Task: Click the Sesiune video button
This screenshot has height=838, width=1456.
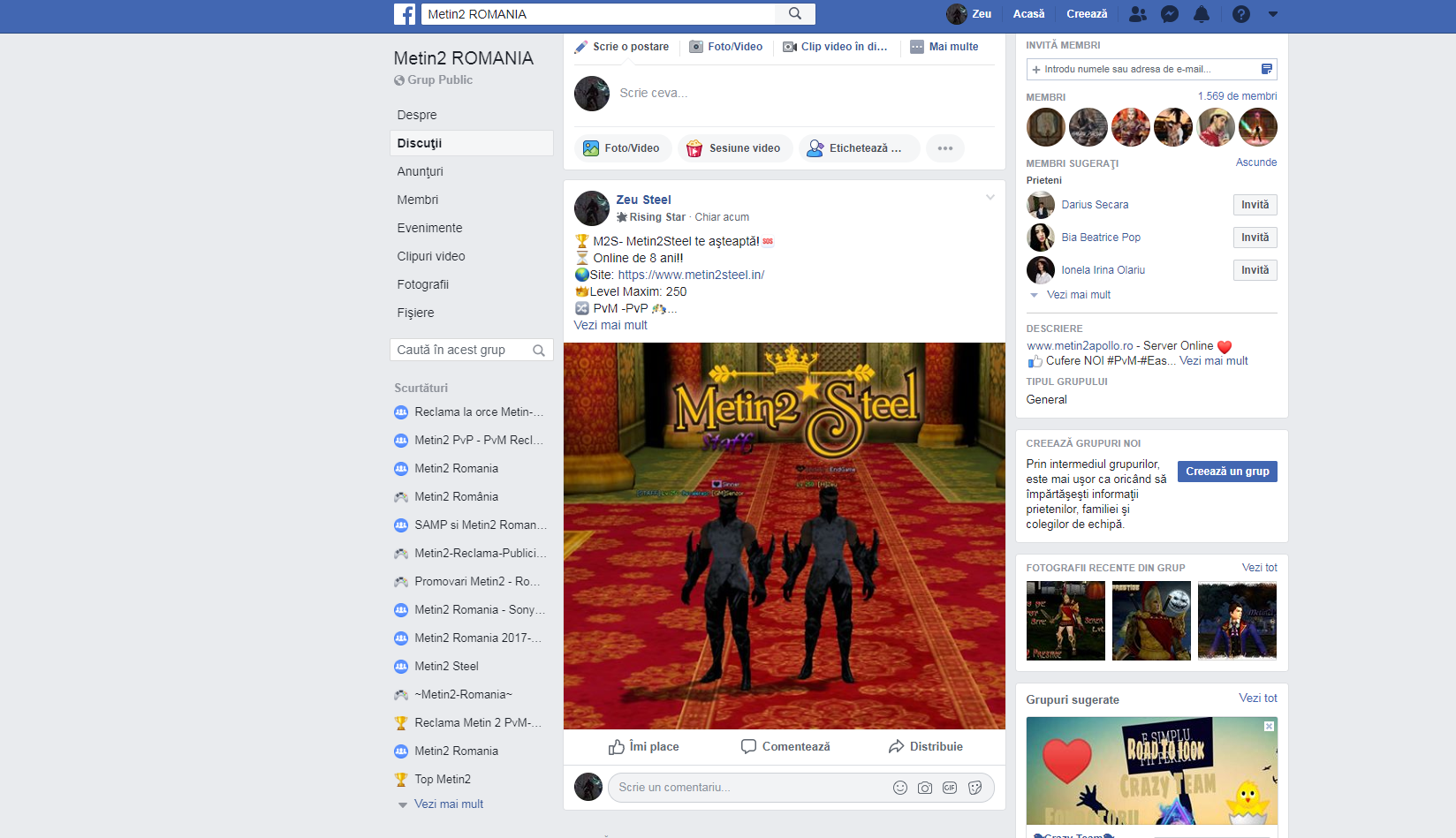Action: [735, 148]
